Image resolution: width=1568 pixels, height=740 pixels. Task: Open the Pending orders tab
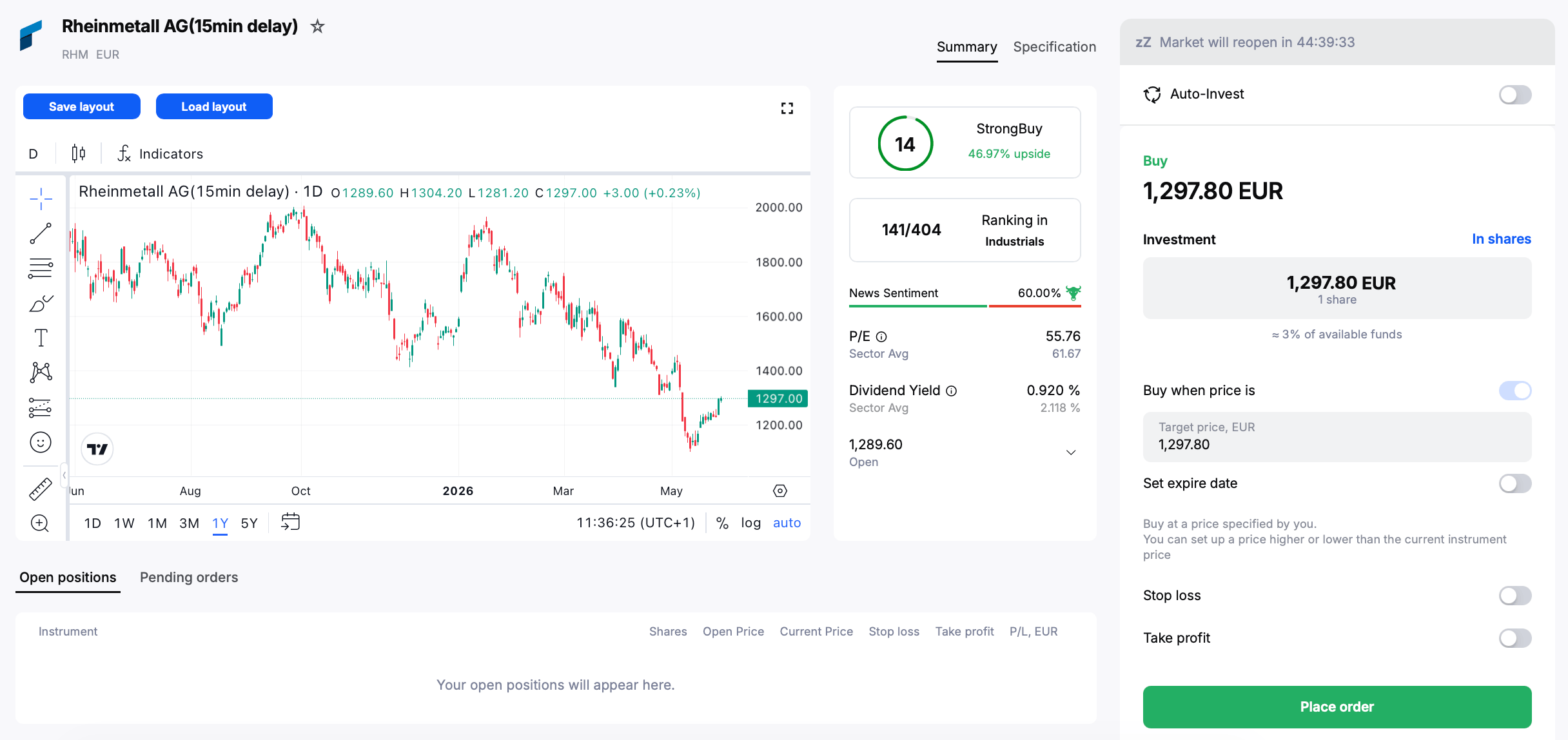189,578
